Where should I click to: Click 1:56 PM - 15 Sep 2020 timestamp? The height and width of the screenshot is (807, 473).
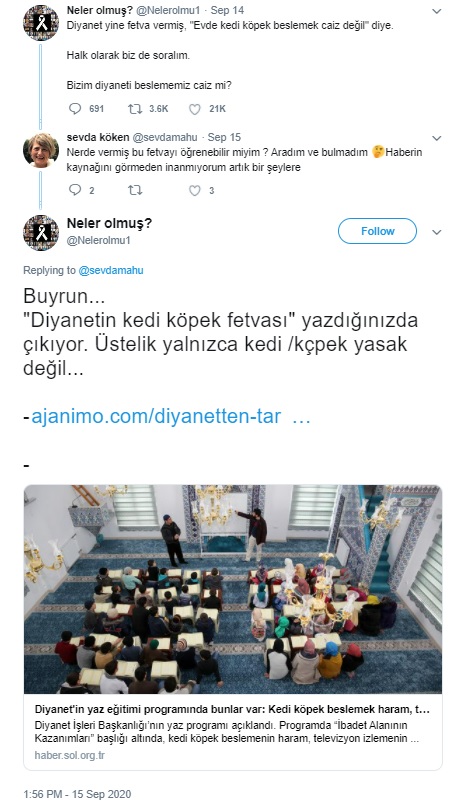77,794
